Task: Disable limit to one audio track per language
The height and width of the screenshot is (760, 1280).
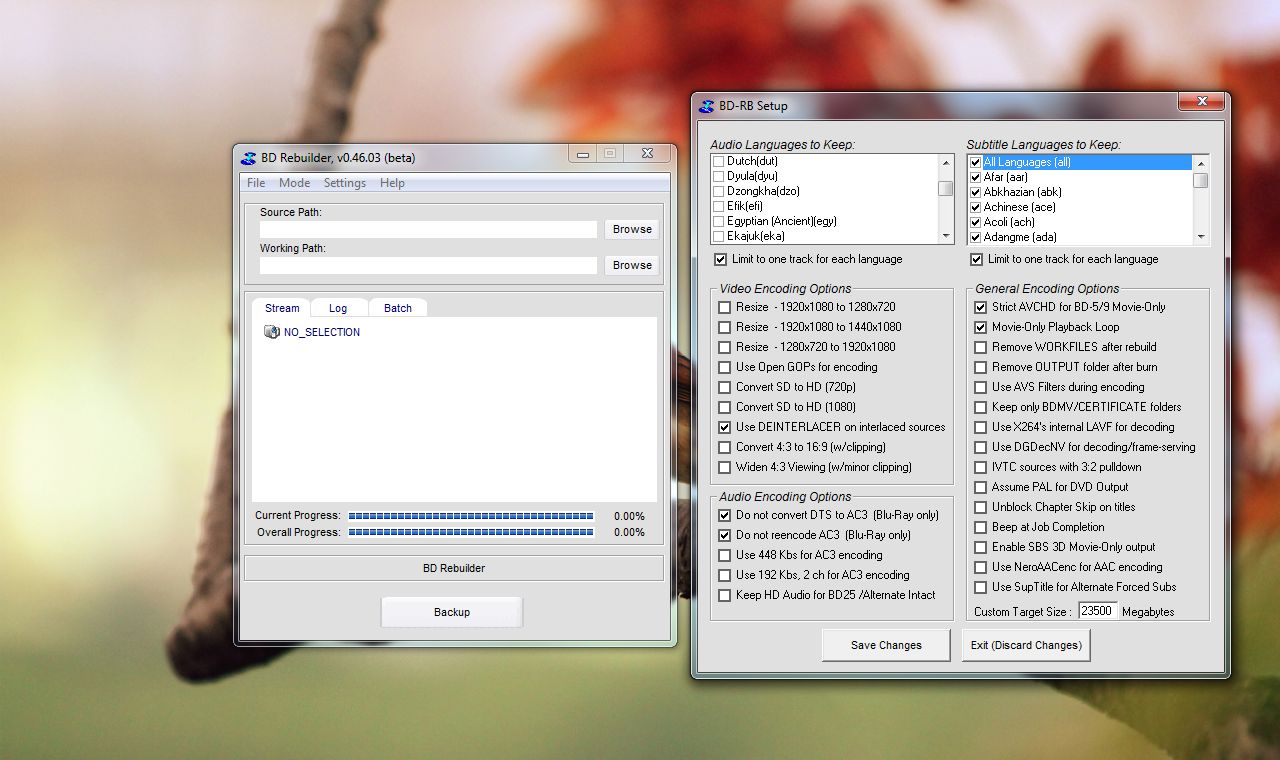Action: coord(720,259)
